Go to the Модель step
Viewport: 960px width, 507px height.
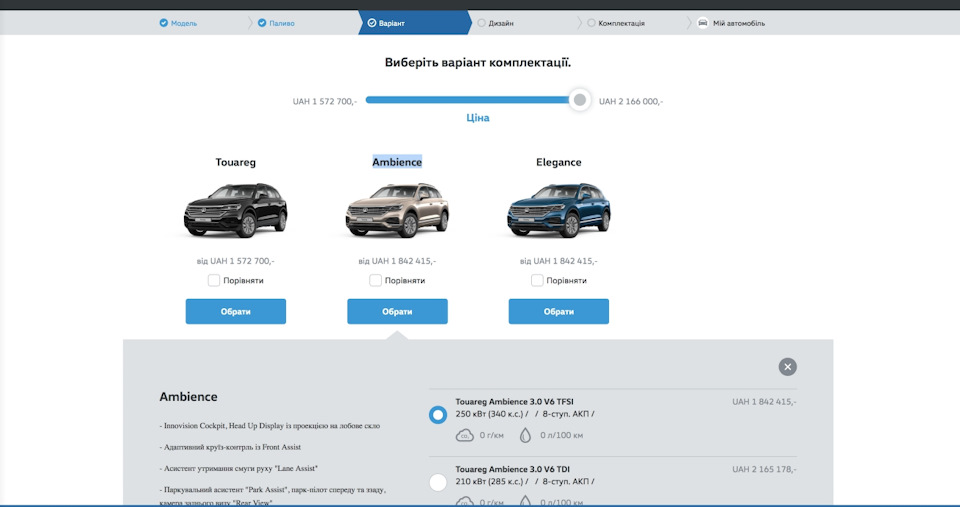point(178,23)
